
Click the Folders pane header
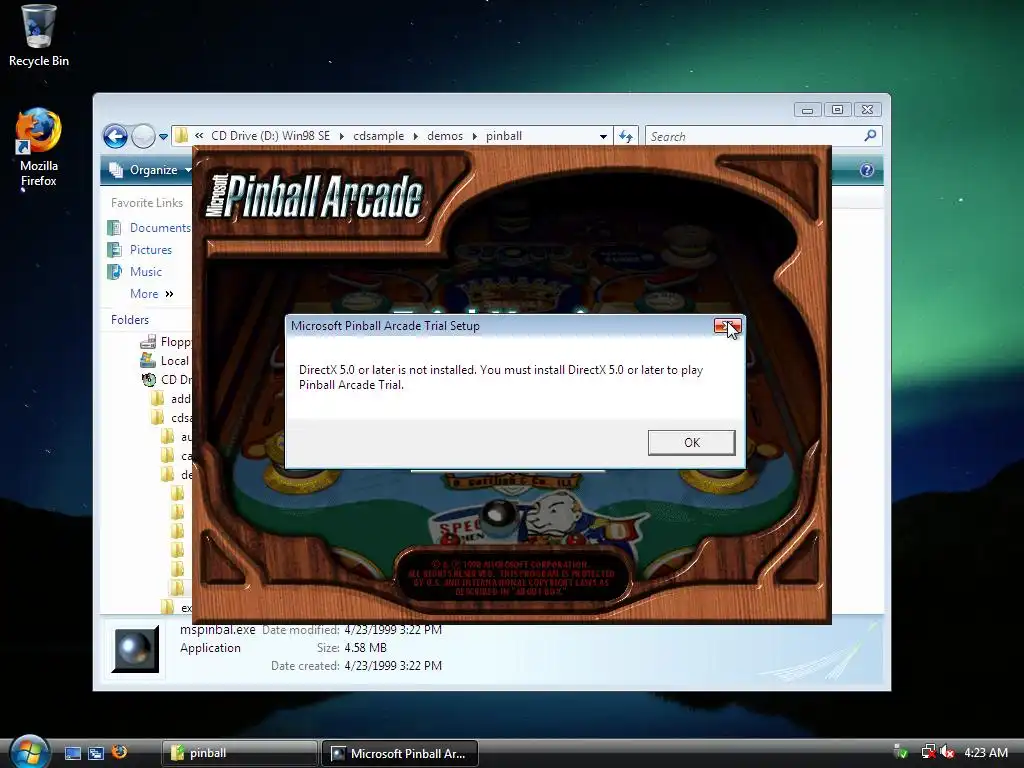[130, 319]
